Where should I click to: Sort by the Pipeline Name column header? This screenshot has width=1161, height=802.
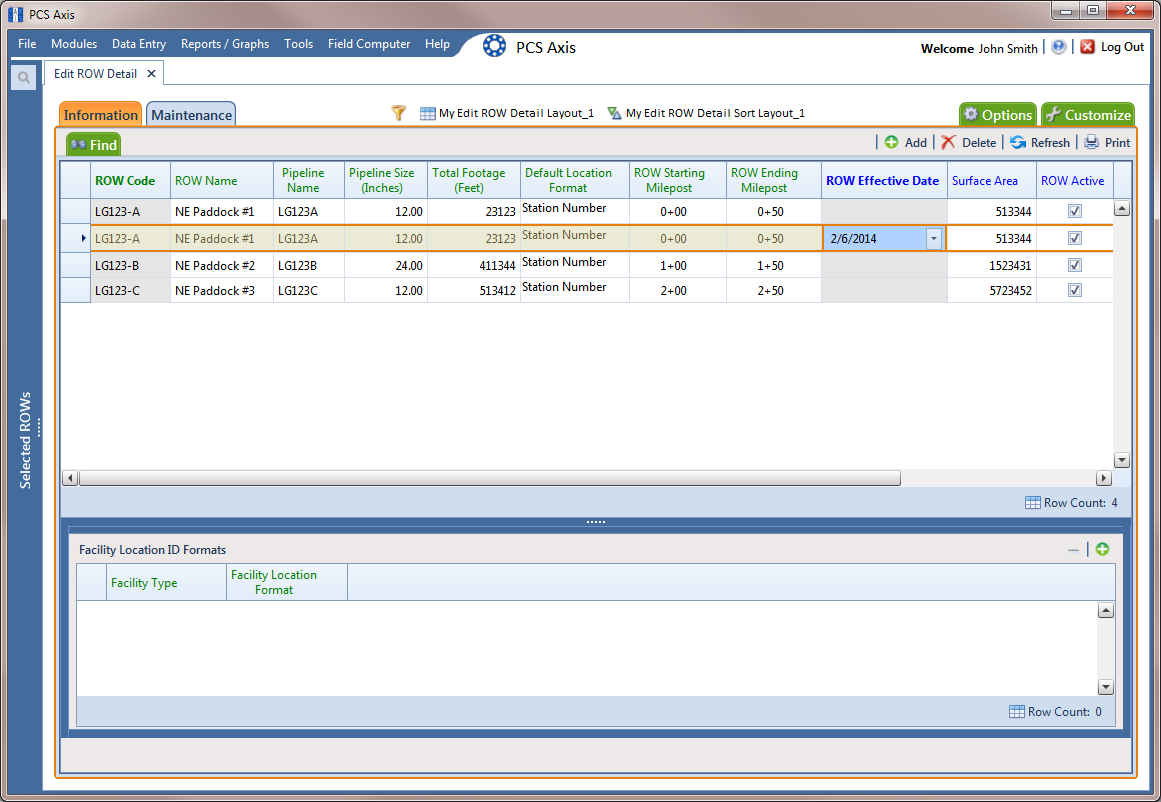(309, 181)
